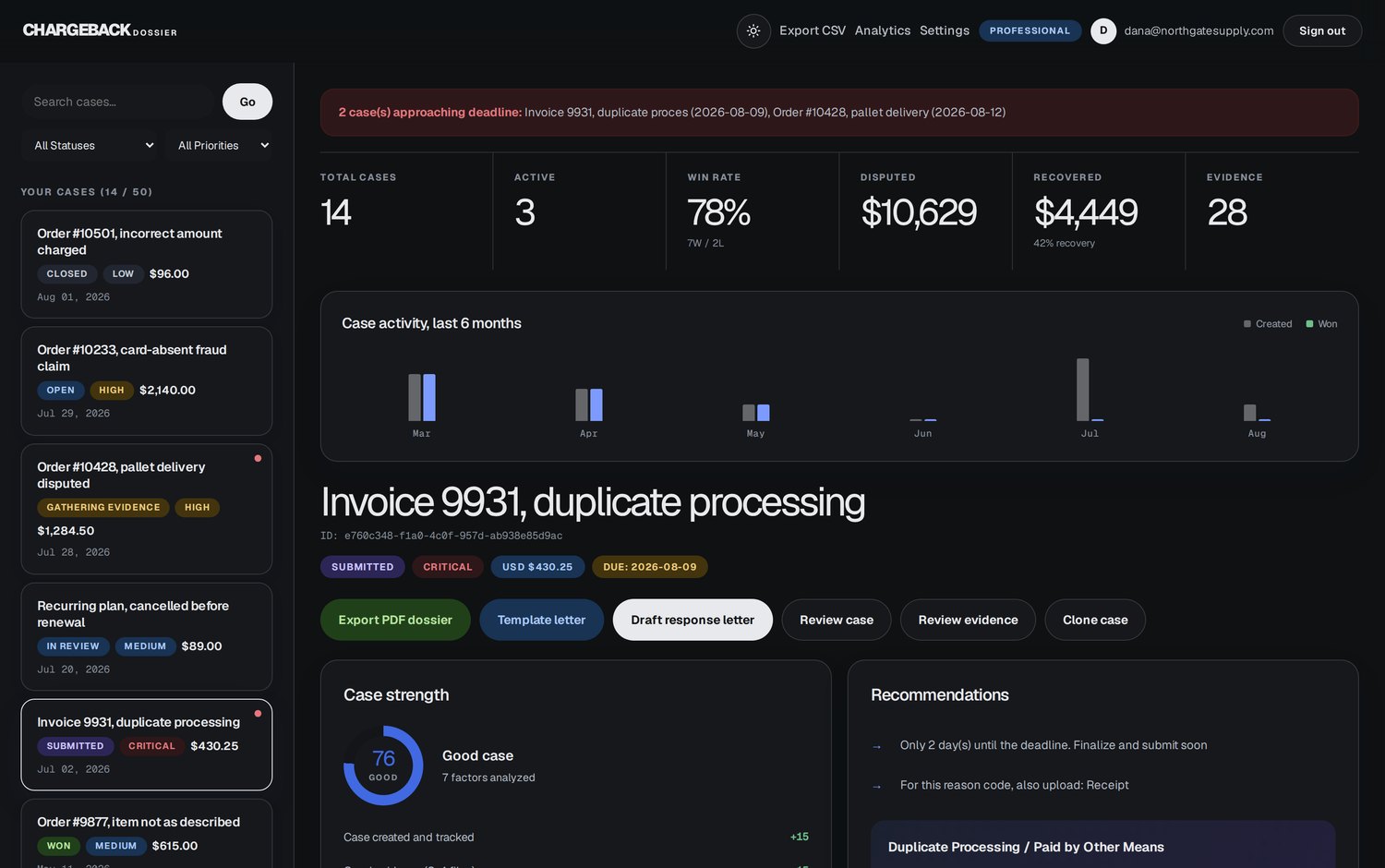Image resolution: width=1385 pixels, height=868 pixels.
Task: Click the 'Your cases (14 / 50)' label
Action: [x=87, y=192]
